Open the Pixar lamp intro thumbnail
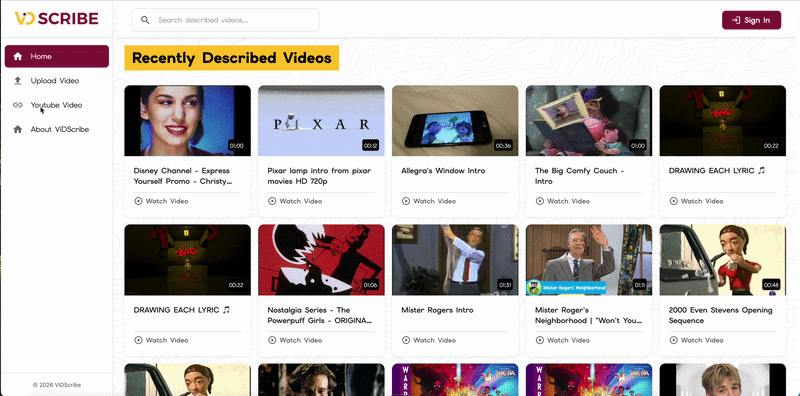The height and width of the screenshot is (396, 800). click(x=321, y=120)
